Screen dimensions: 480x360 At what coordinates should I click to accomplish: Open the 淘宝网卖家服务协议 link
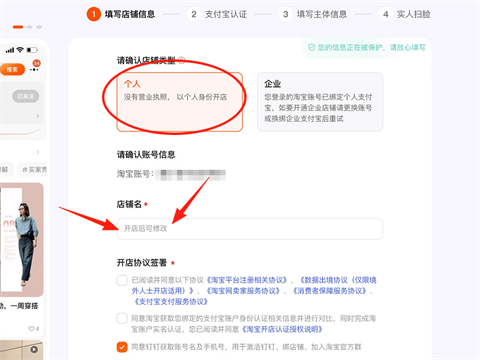[243, 291]
